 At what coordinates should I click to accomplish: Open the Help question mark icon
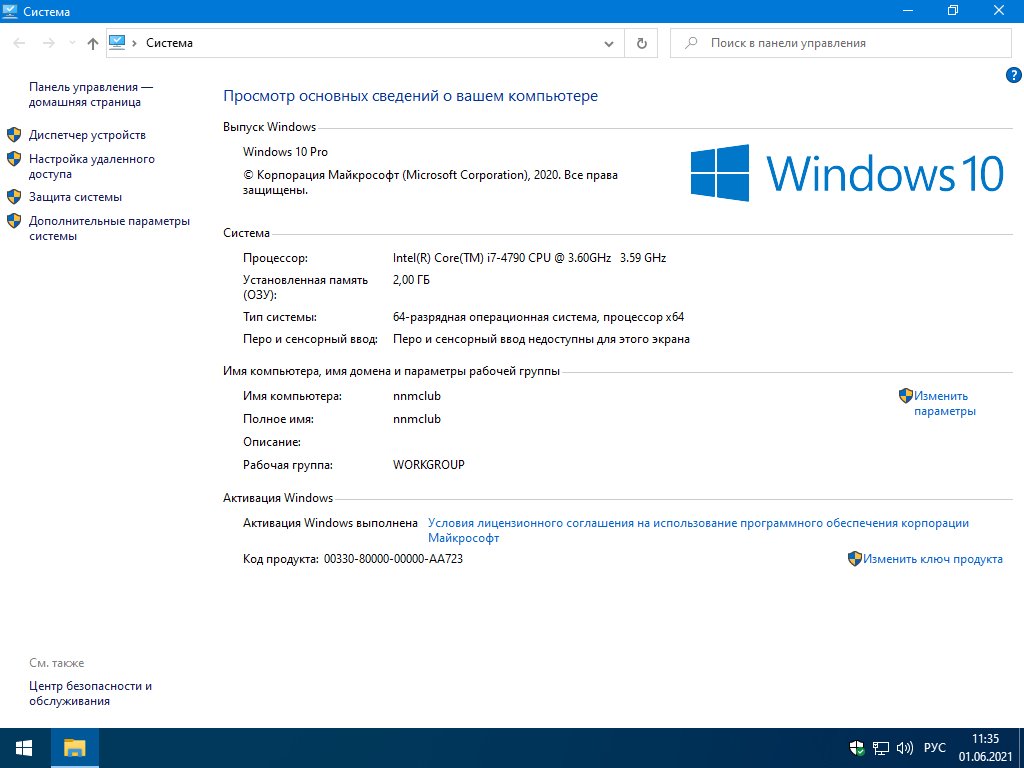(x=1012, y=76)
